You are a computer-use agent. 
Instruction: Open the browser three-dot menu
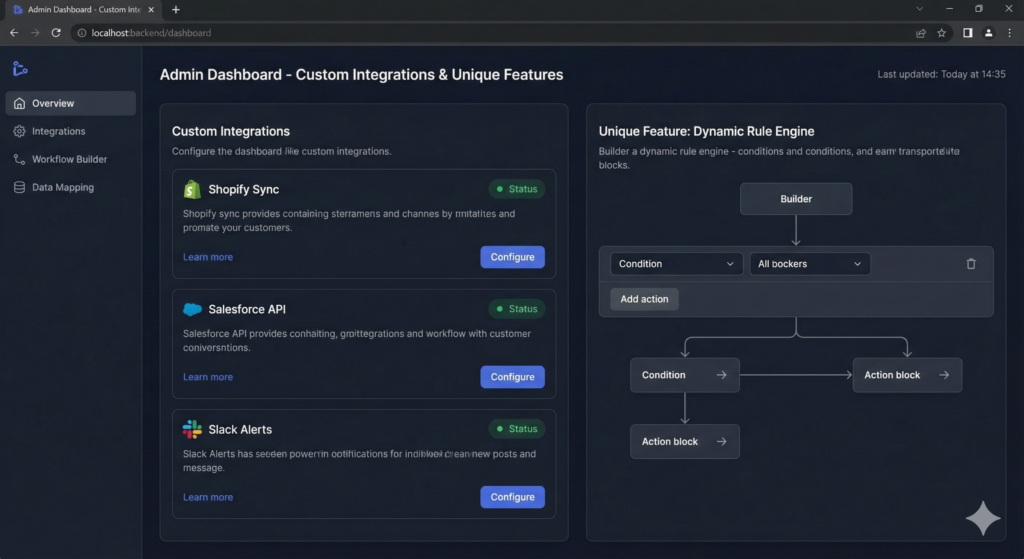(1010, 33)
